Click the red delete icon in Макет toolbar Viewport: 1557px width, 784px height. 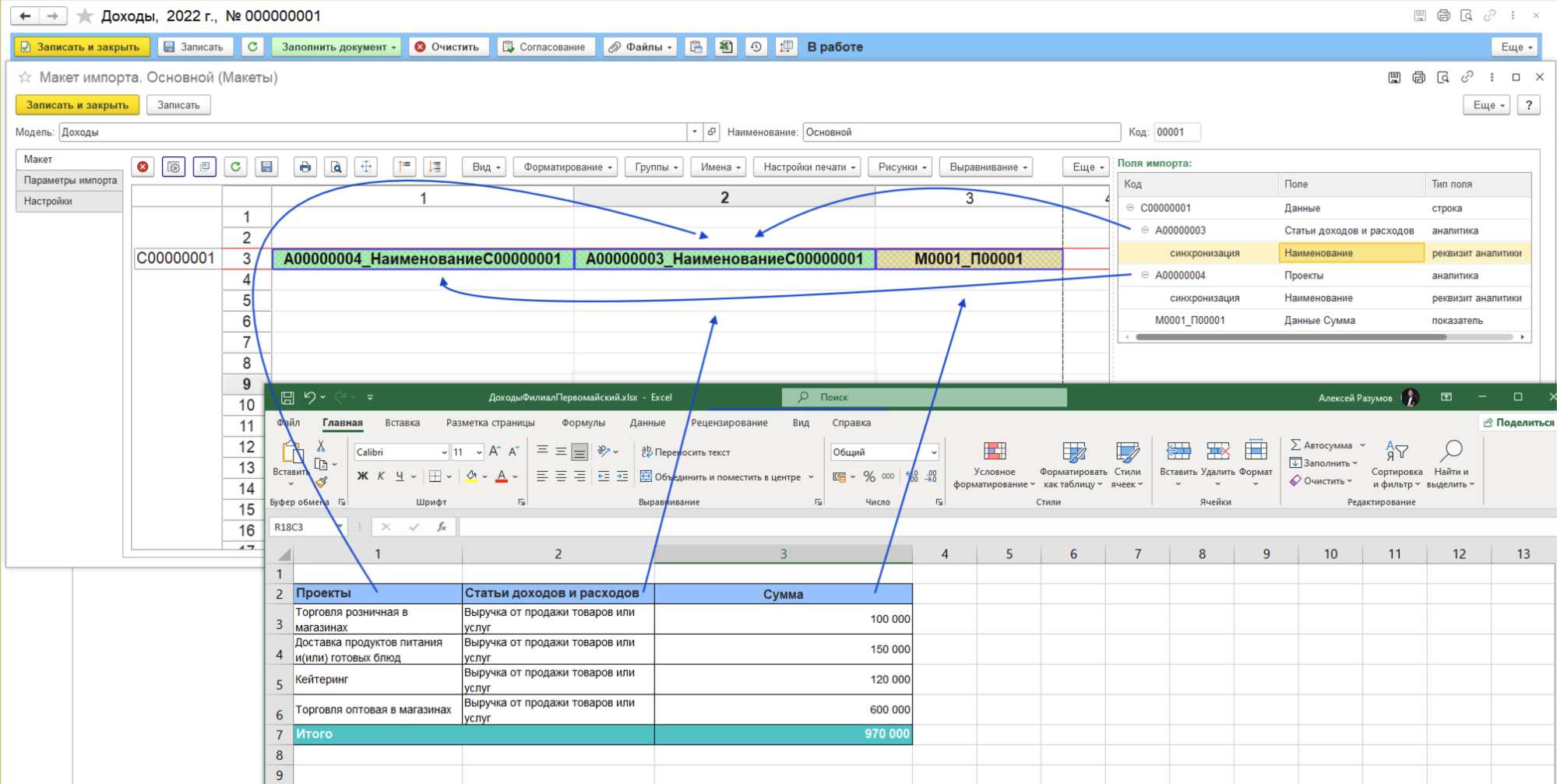coord(143,167)
